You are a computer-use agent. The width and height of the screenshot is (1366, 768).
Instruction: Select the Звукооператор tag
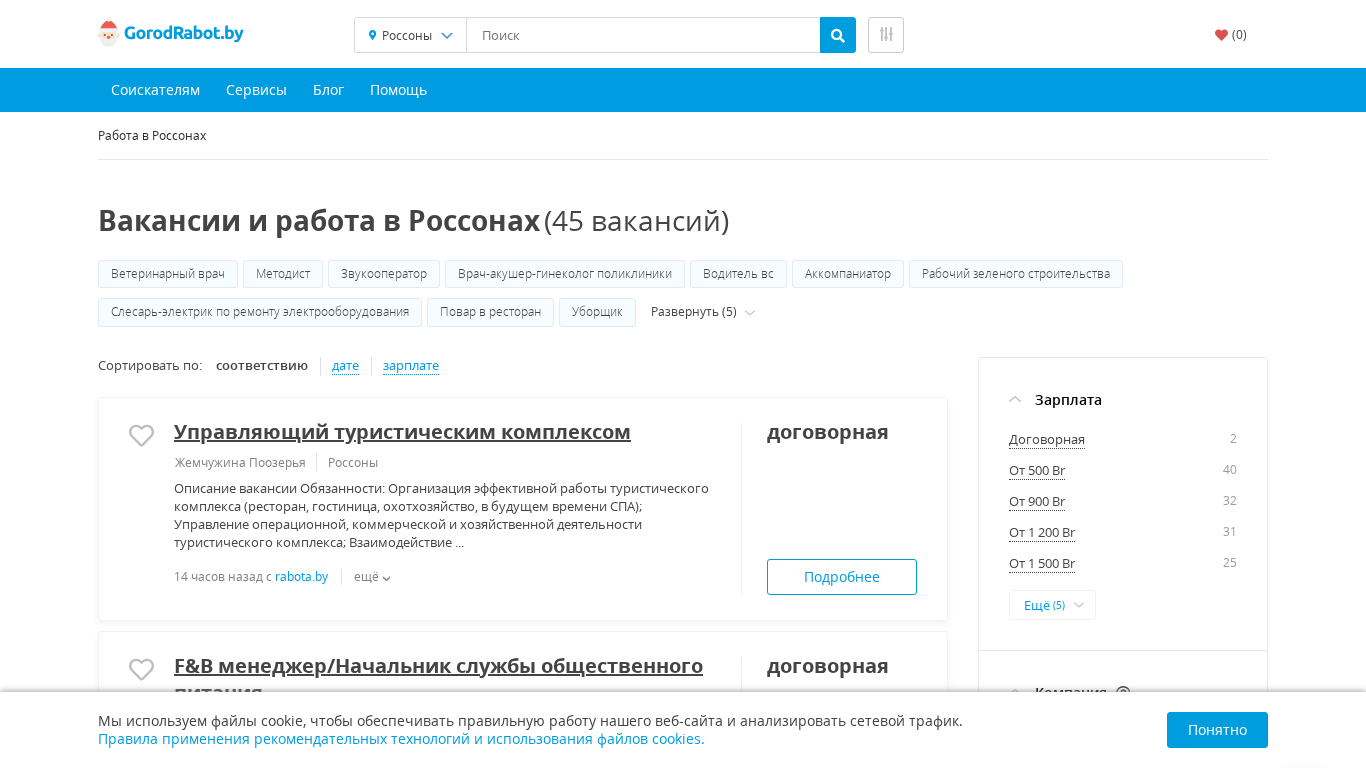click(384, 274)
